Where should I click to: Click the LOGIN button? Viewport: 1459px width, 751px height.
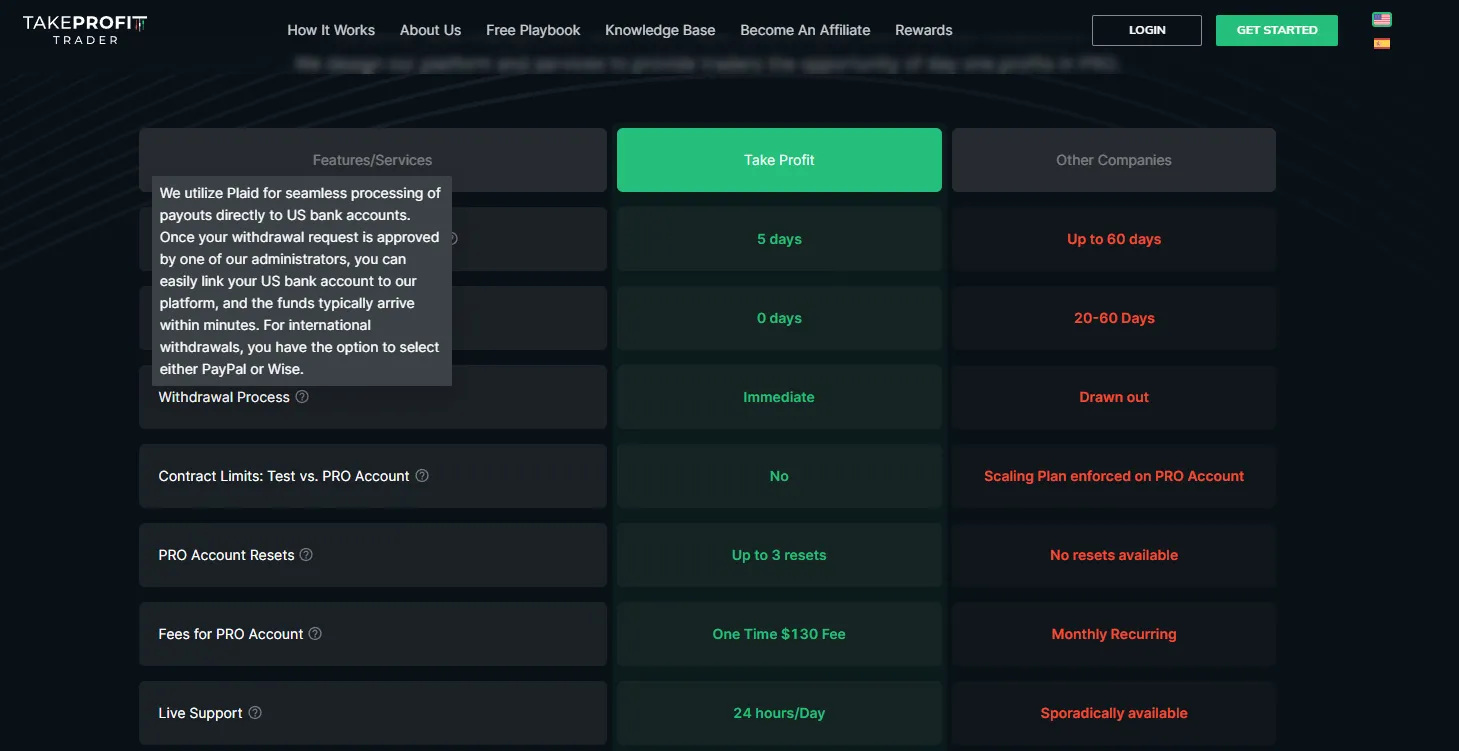[1147, 30]
